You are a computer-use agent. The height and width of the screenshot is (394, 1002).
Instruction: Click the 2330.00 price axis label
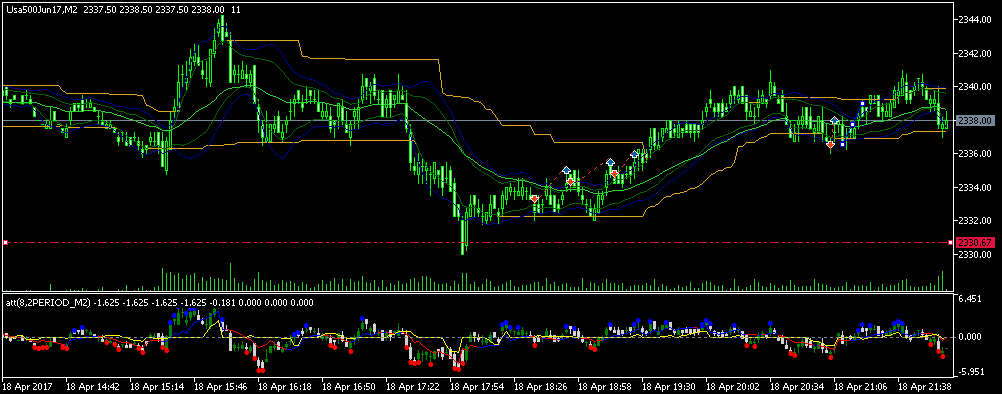point(976,255)
